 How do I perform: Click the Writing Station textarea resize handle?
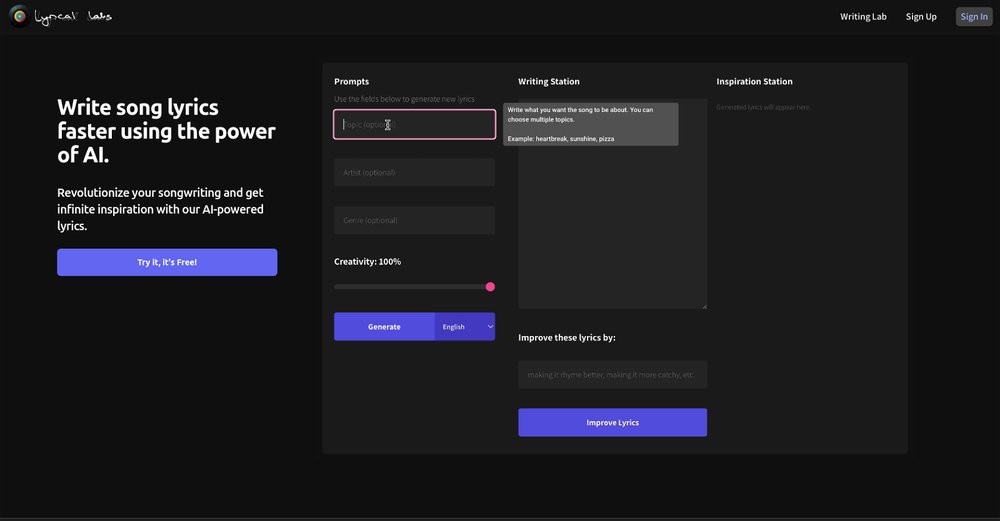pos(704,306)
